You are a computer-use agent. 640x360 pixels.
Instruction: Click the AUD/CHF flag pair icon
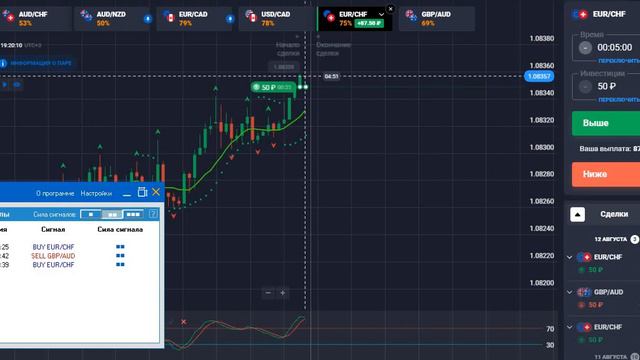[x=8, y=16]
